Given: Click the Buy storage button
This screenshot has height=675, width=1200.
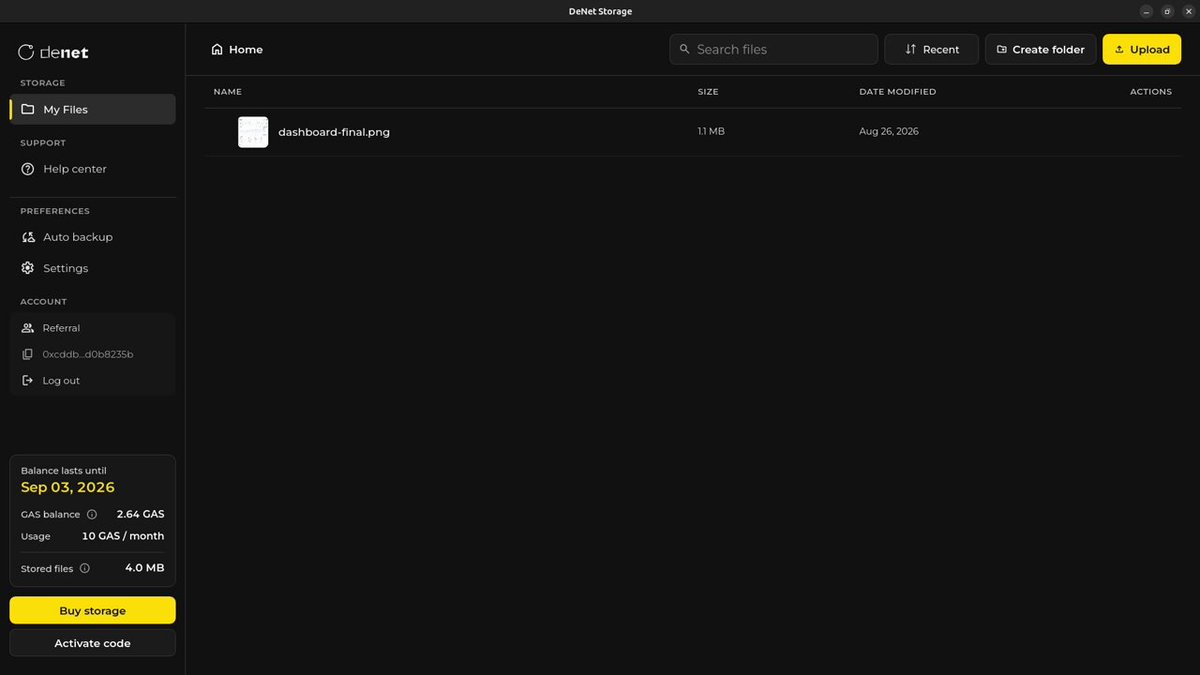Looking at the screenshot, I should pos(92,611).
